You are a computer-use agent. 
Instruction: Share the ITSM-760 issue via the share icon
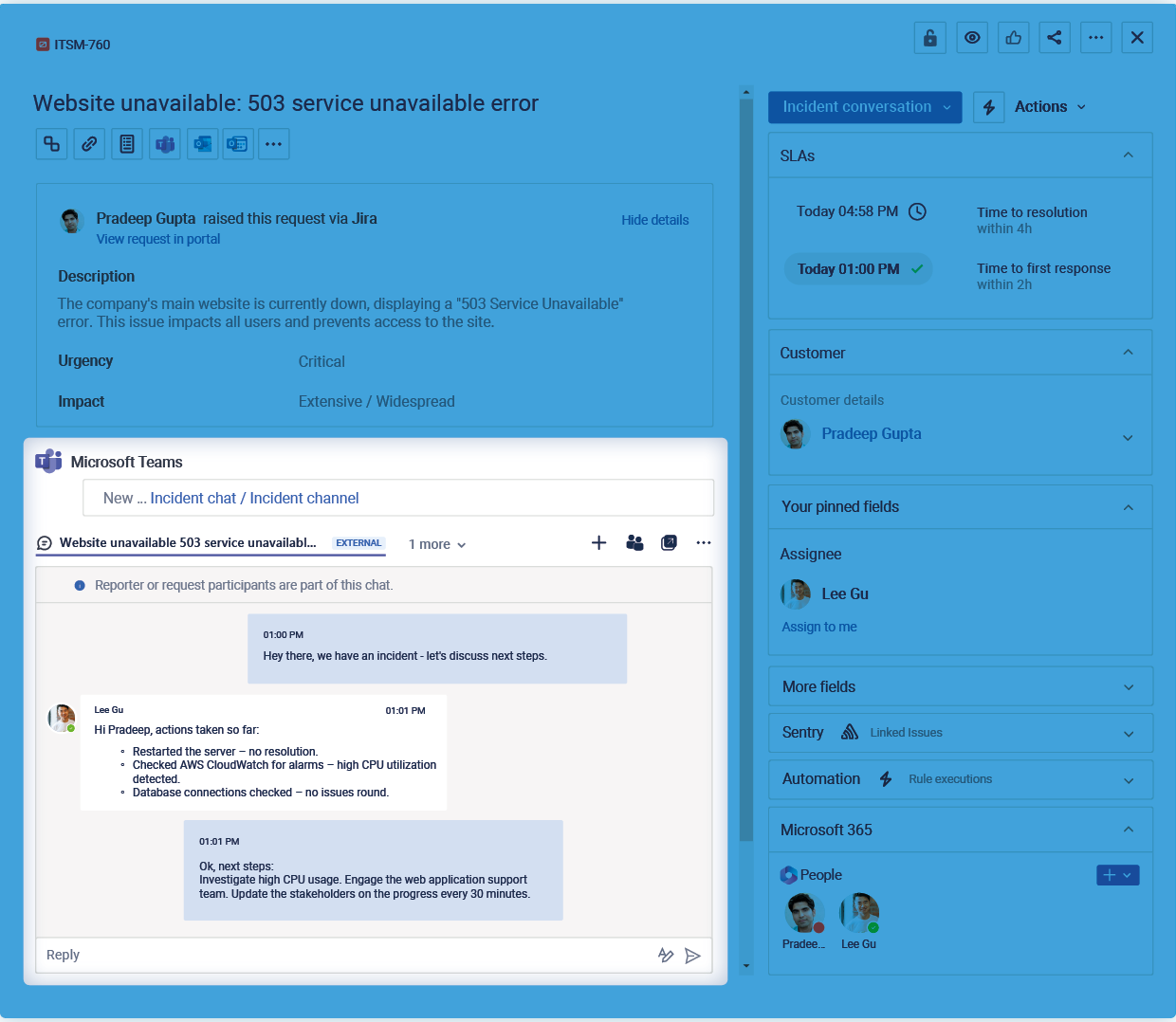(x=1055, y=38)
